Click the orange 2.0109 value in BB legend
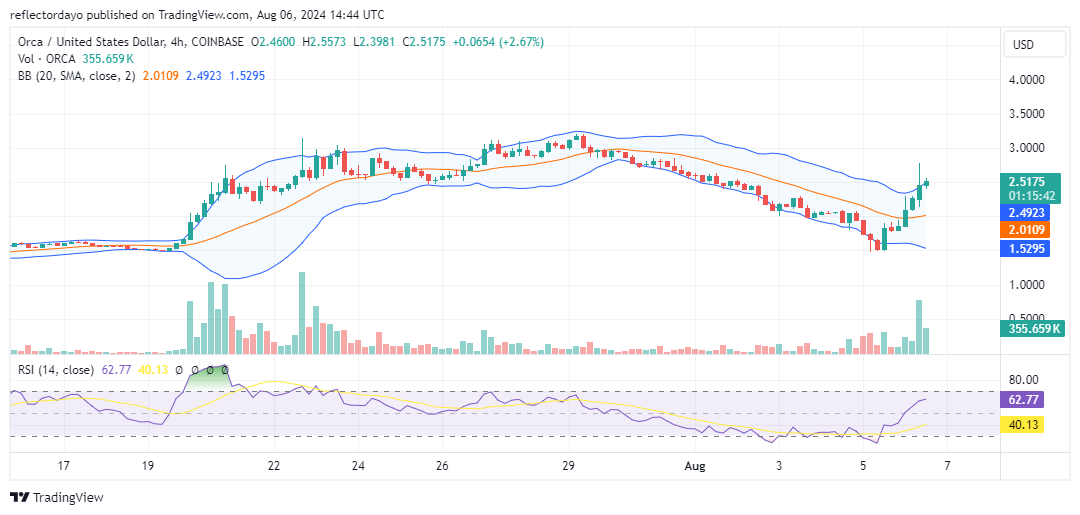This screenshot has height=515, width=1080. (159, 76)
